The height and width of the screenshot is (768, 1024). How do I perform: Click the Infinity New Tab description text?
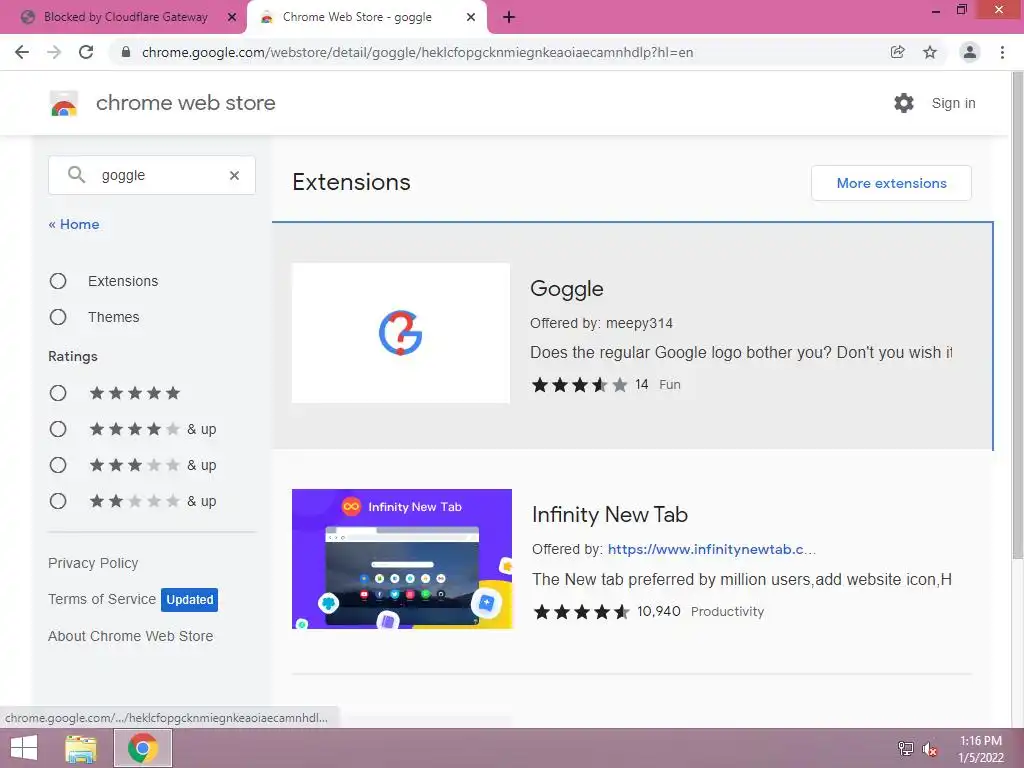(742, 579)
